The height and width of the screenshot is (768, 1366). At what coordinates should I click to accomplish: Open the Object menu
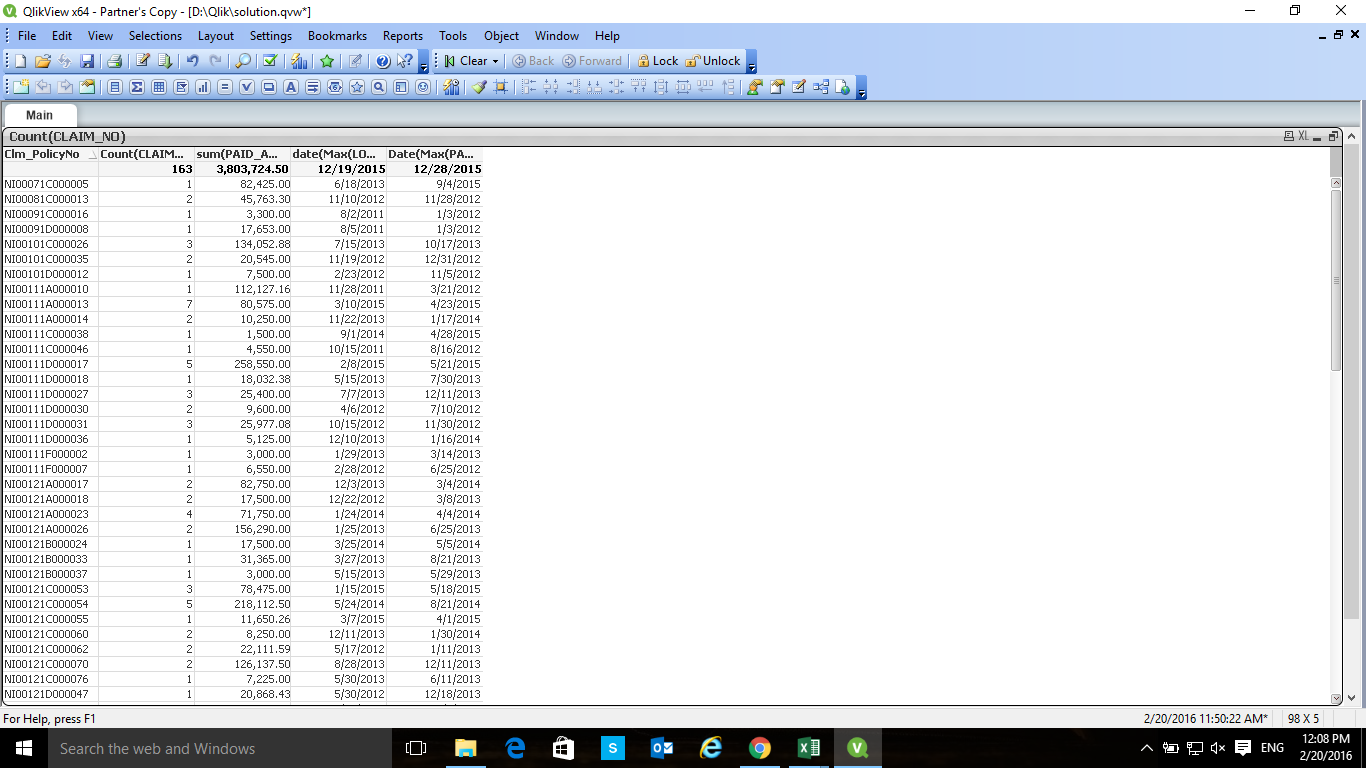[x=501, y=36]
